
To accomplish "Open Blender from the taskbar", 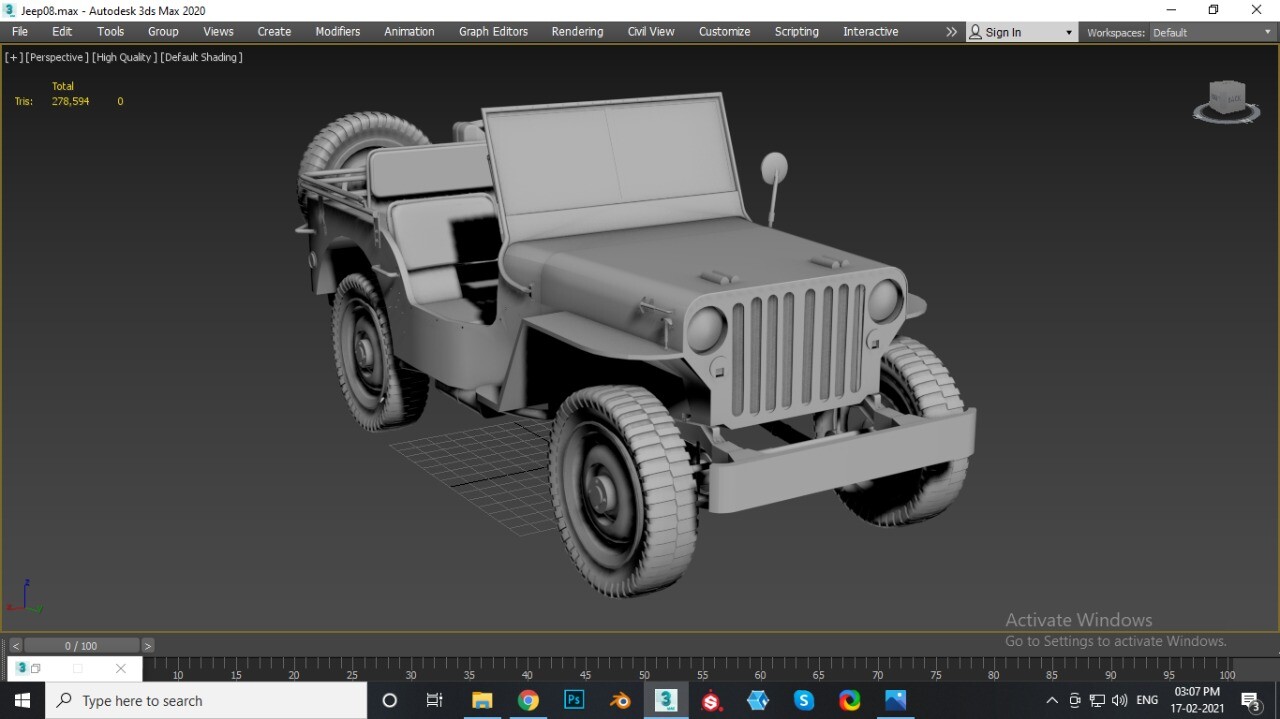I will tap(620, 701).
